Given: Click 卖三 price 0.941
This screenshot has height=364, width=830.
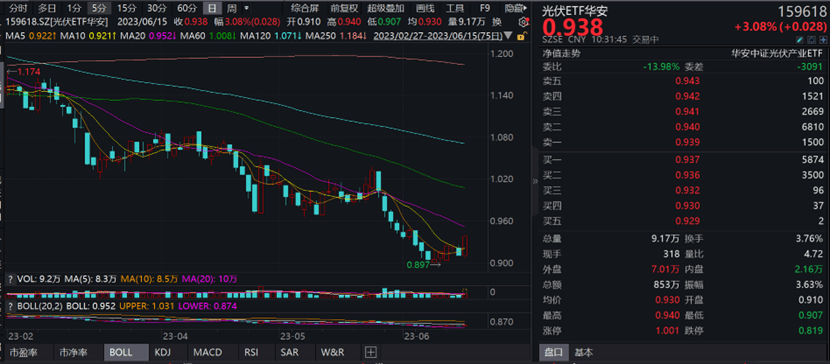Looking at the screenshot, I should pos(689,112).
